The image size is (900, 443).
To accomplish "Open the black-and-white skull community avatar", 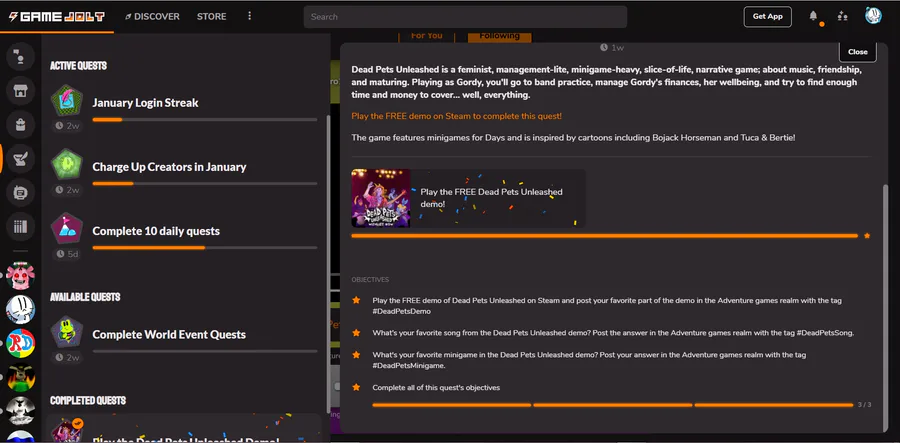I will [21, 410].
